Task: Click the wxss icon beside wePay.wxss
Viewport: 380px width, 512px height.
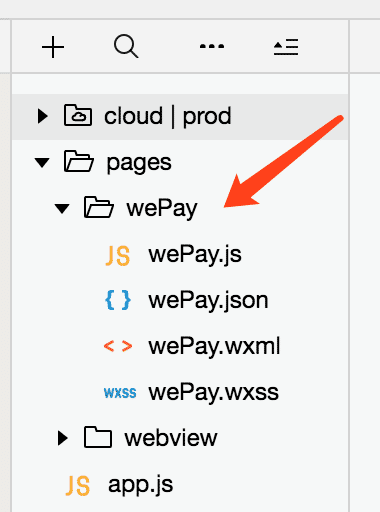Action: [120, 393]
